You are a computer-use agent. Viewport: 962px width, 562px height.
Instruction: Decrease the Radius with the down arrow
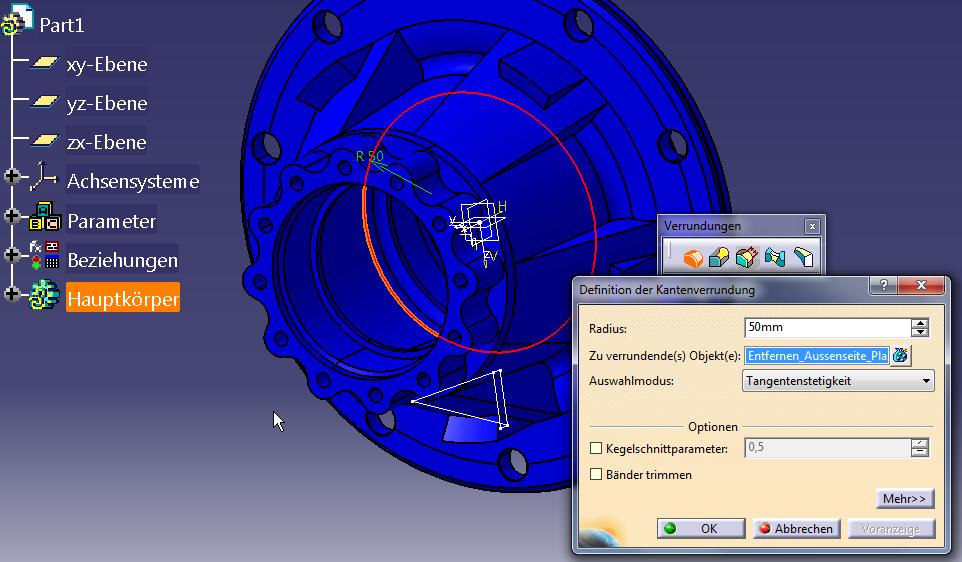tap(920, 332)
